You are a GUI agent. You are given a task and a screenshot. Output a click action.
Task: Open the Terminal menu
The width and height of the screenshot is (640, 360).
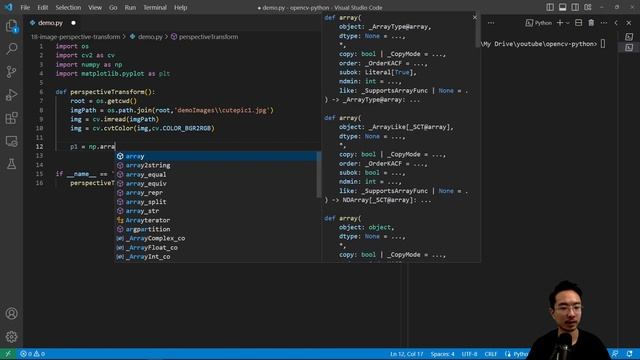155,7
